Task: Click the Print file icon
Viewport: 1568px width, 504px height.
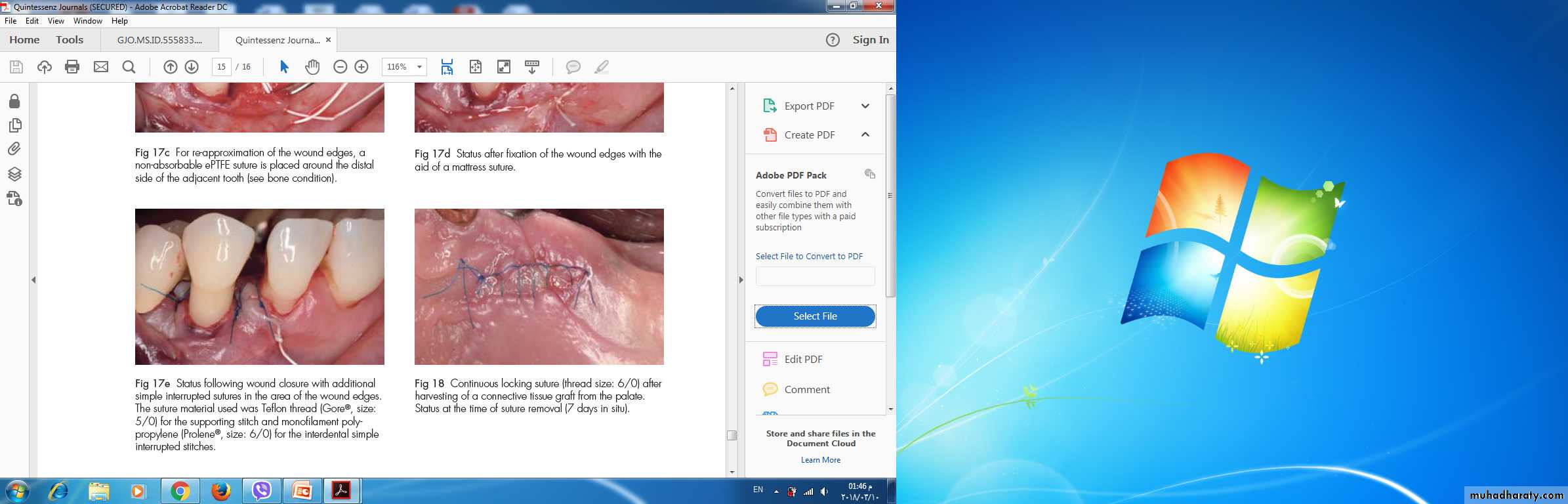Action: [72, 67]
